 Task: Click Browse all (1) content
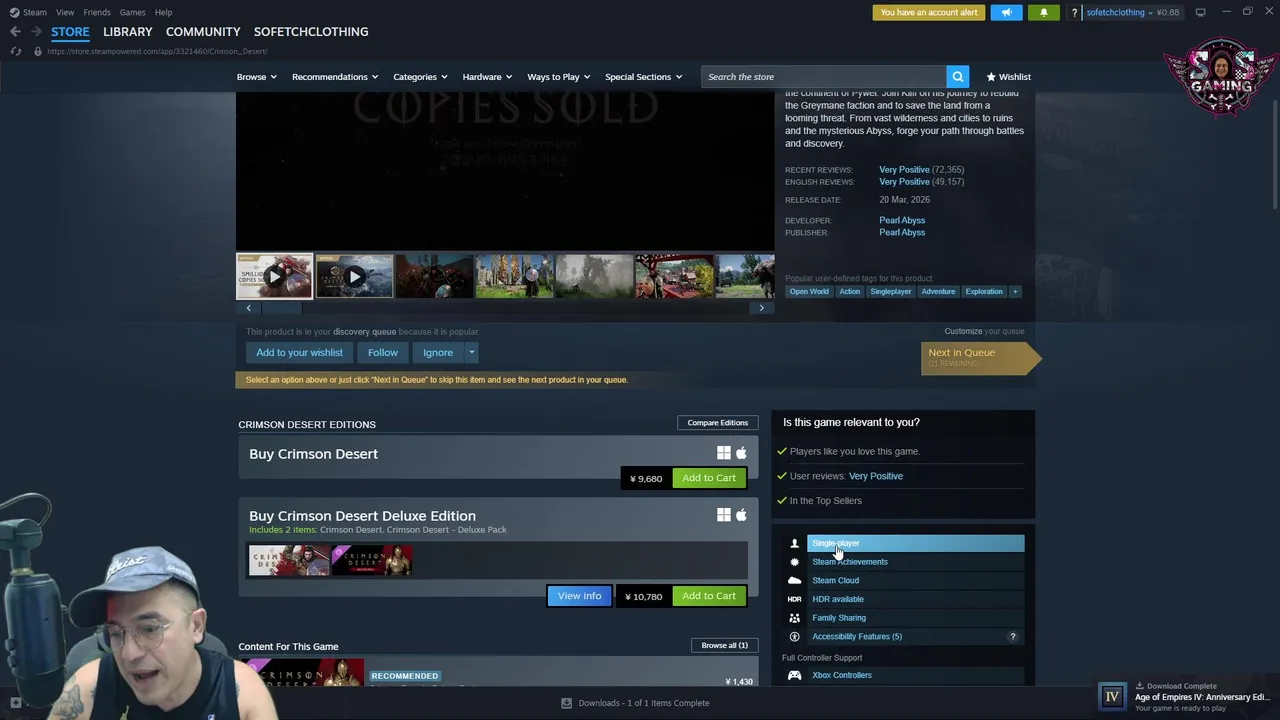click(x=724, y=646)
